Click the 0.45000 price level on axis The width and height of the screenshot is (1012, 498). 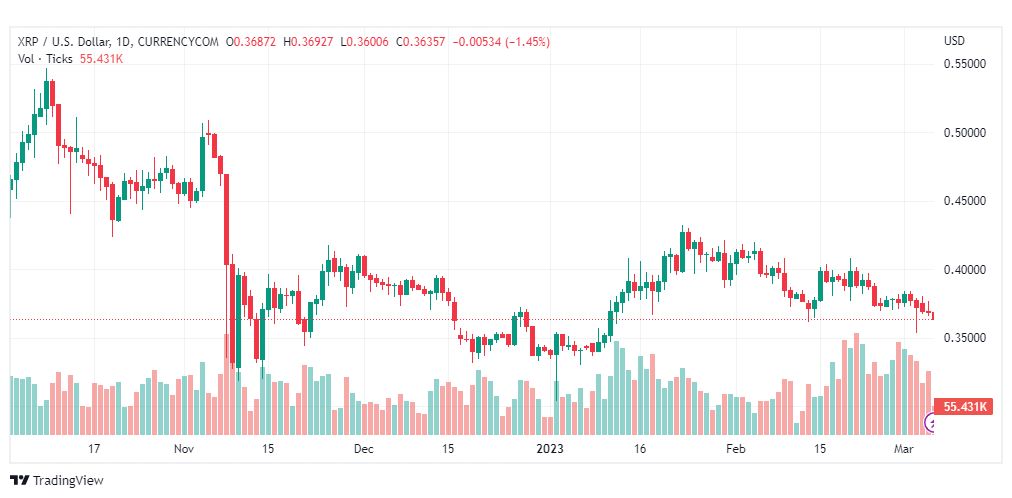tap(965, 201)
